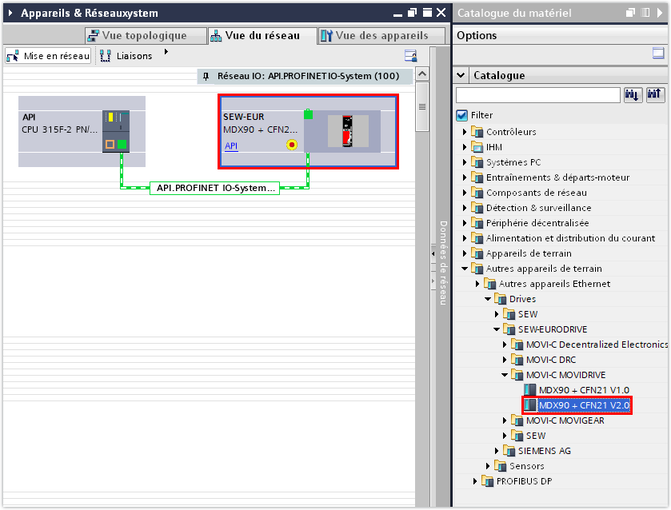The image size is (671, 510).
Task: Expand the Contrôleurs folder
Action: [465, 132]
